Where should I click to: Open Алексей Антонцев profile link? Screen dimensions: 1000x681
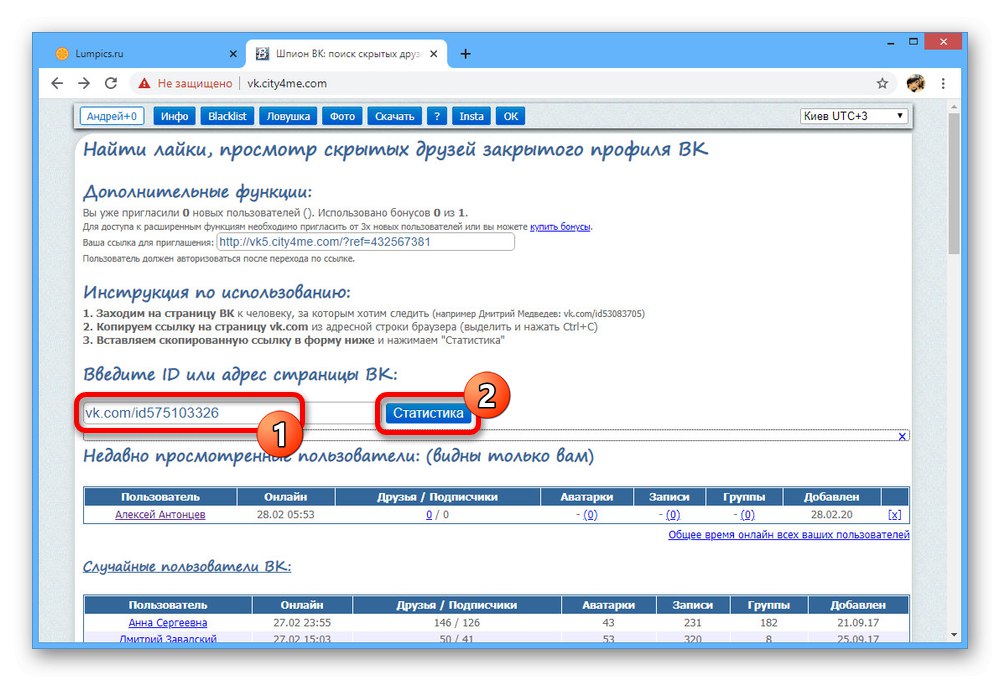click(x=160, y=515)
